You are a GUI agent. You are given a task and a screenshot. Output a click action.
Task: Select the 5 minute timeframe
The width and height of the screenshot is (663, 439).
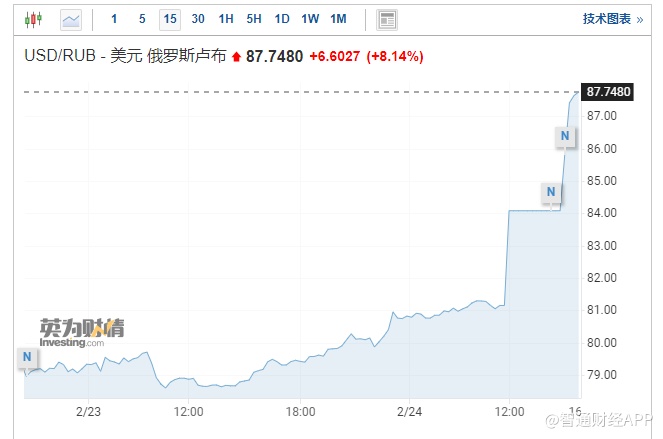(142, 19)
